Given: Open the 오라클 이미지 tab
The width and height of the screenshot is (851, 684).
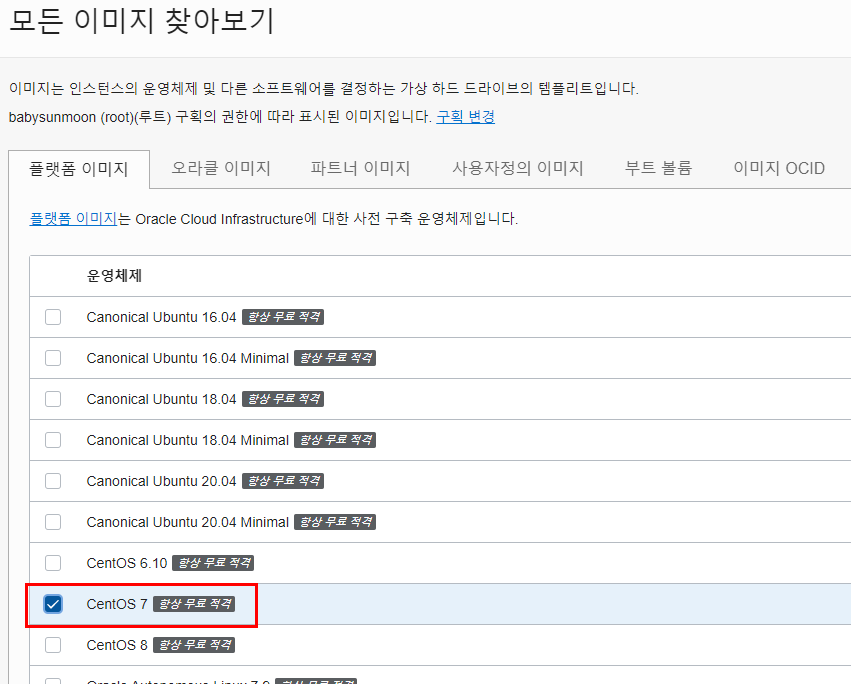Looking at the screenshot, I should click(221, 168).
